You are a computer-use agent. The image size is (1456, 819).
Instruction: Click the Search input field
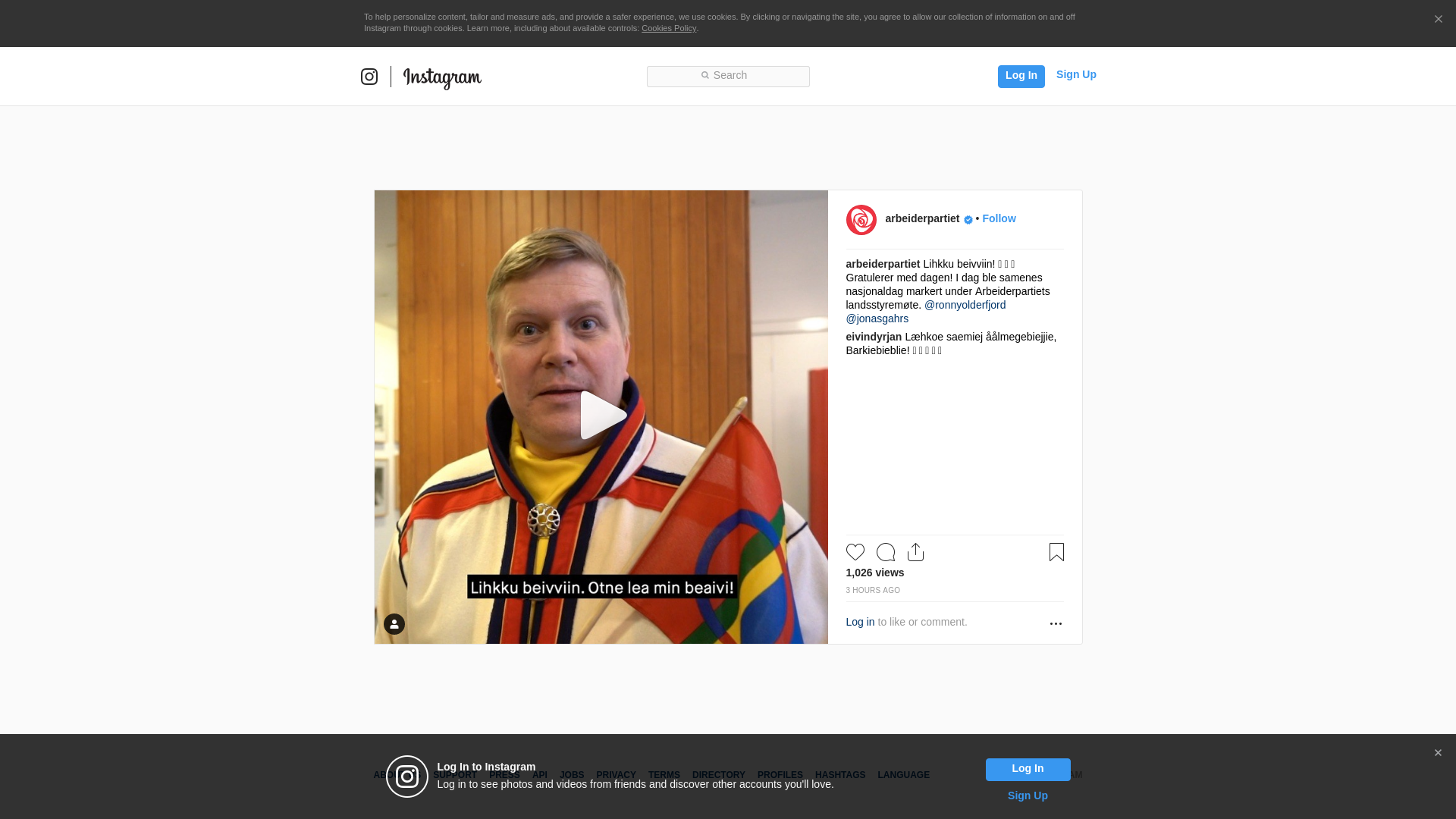(x=728, y=76)
